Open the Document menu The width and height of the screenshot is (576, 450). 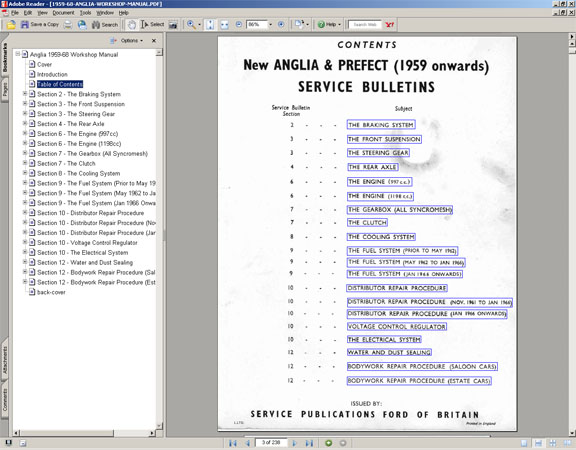[63, 13]
